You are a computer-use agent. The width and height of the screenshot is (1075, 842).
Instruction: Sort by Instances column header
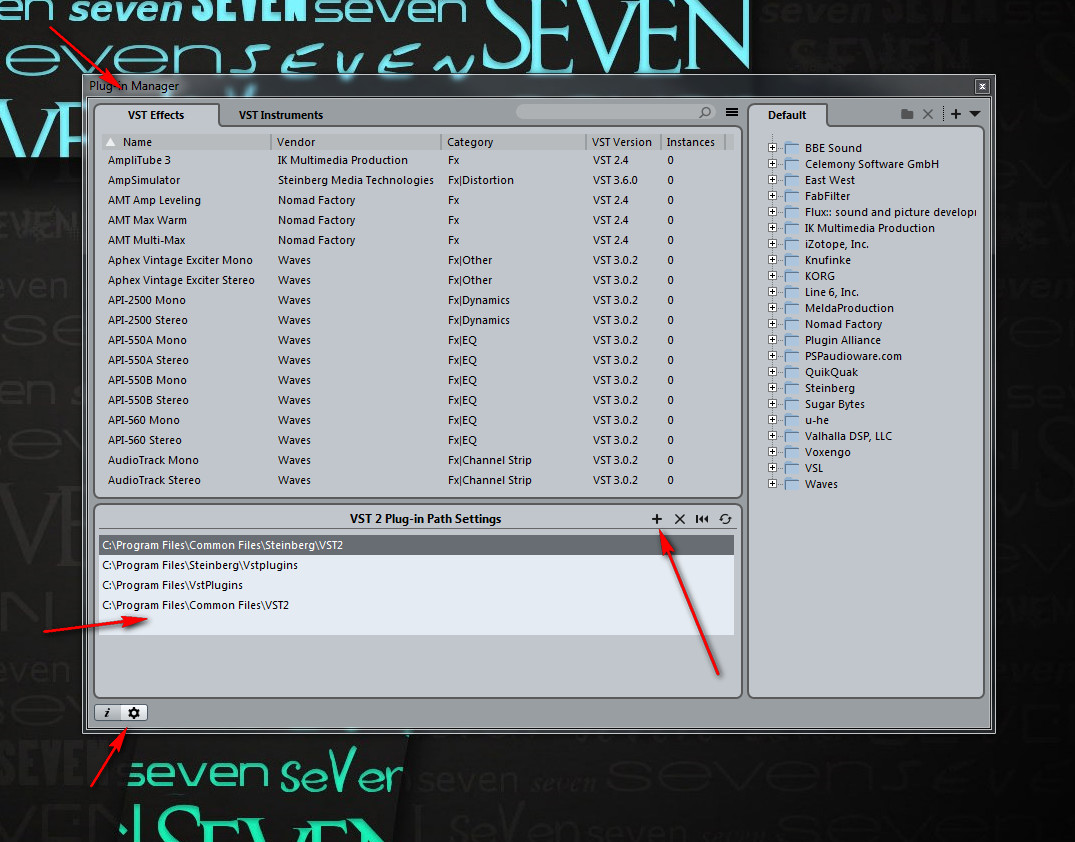[692, 142]
